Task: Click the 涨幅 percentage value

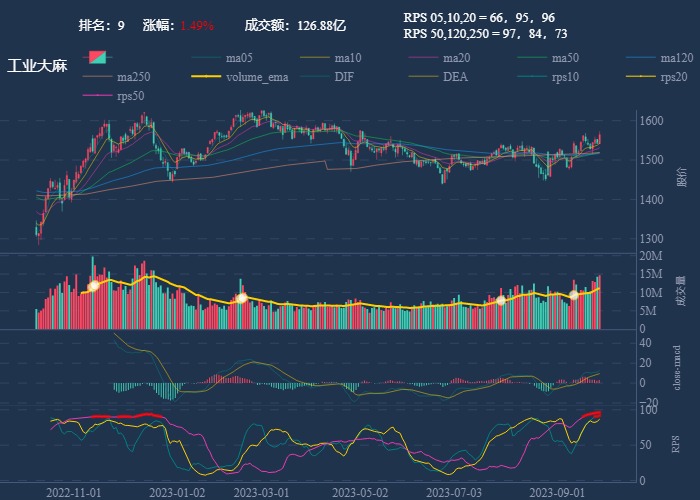Action: pyautogui.click(x=197, y=25)
